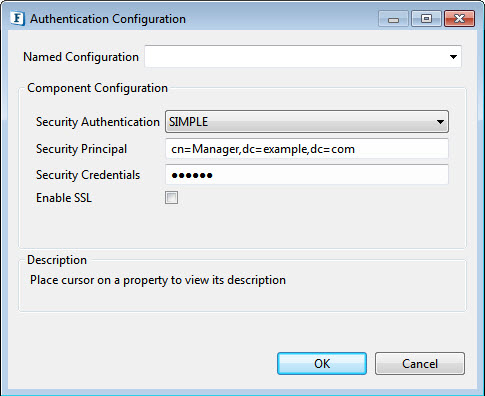This screenshot has width=485, height=396.
Task: Click the Enable SSL label
Action: [64, 198]
